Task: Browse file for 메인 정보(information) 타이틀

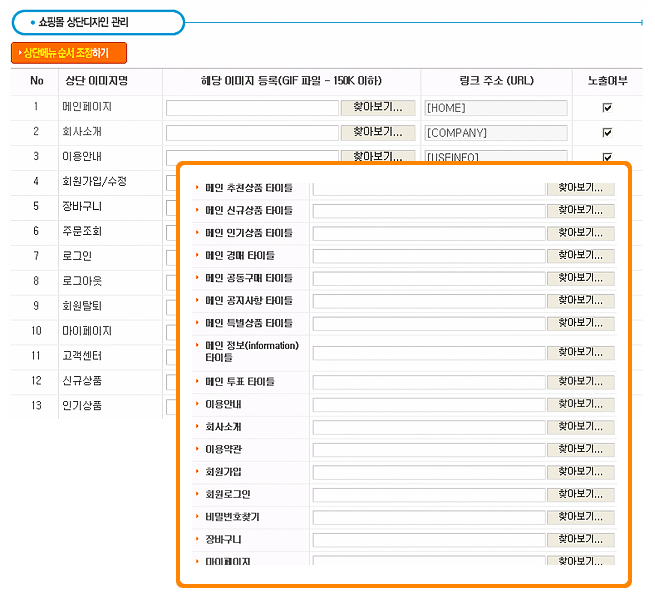Action: click(x=580, y=352)
